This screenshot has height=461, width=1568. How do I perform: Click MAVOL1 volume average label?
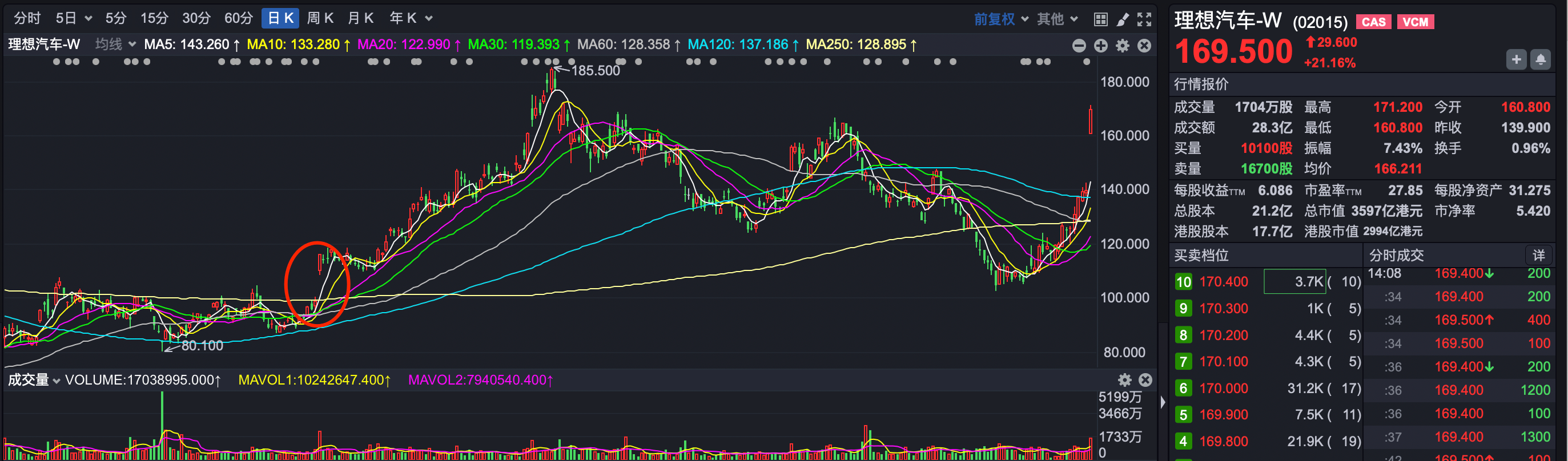point(315,380)
